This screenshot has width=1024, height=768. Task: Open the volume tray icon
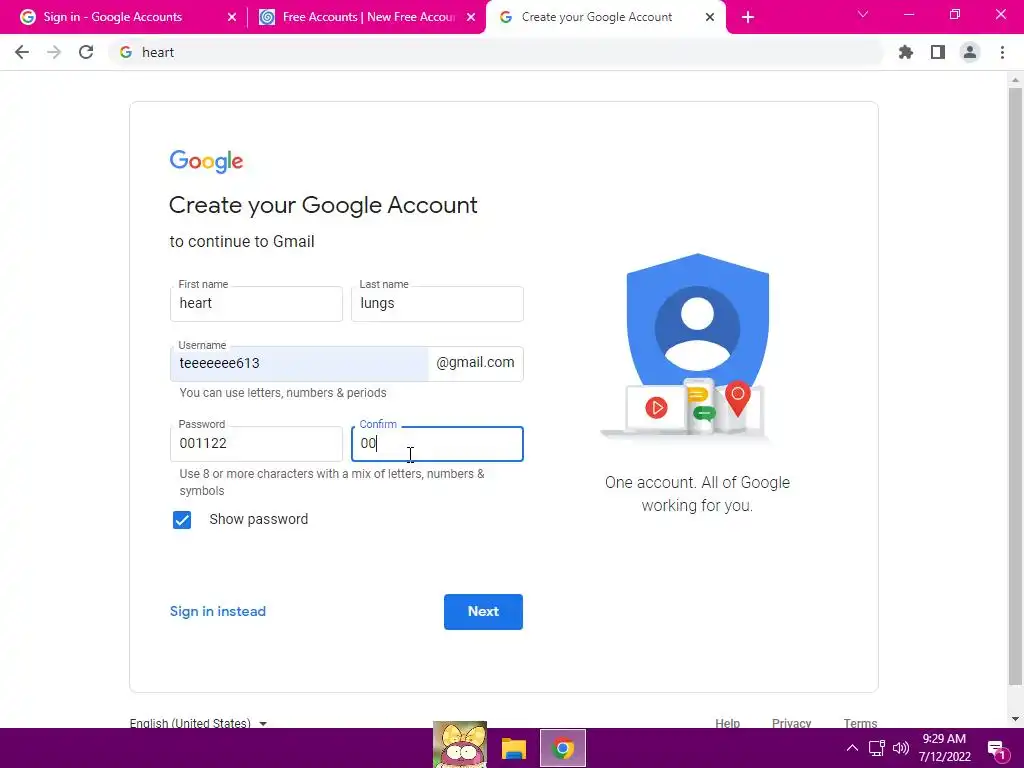click(901, 748)
